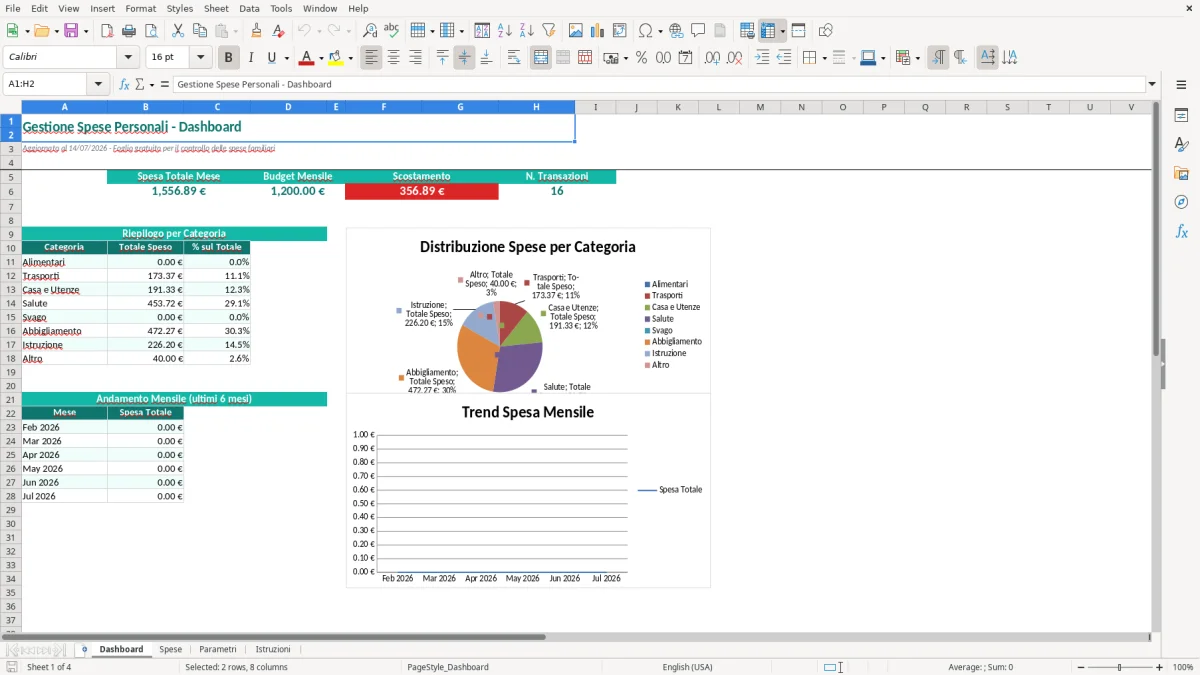Toggle Merge and Center Cells
Viewport: 1200px width, 675px height.
[541, 58]
